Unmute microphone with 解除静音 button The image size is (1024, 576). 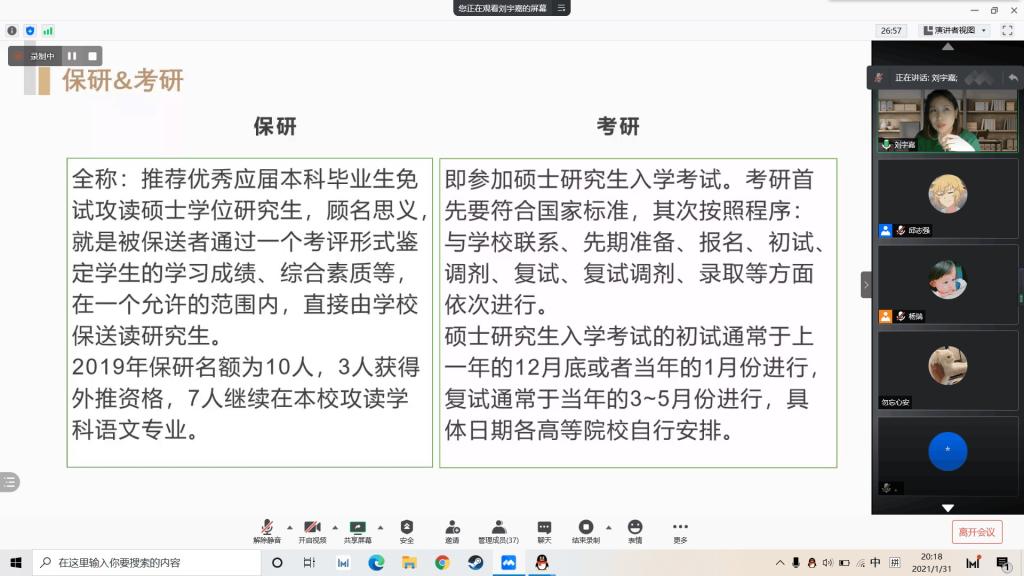[267, 530]
